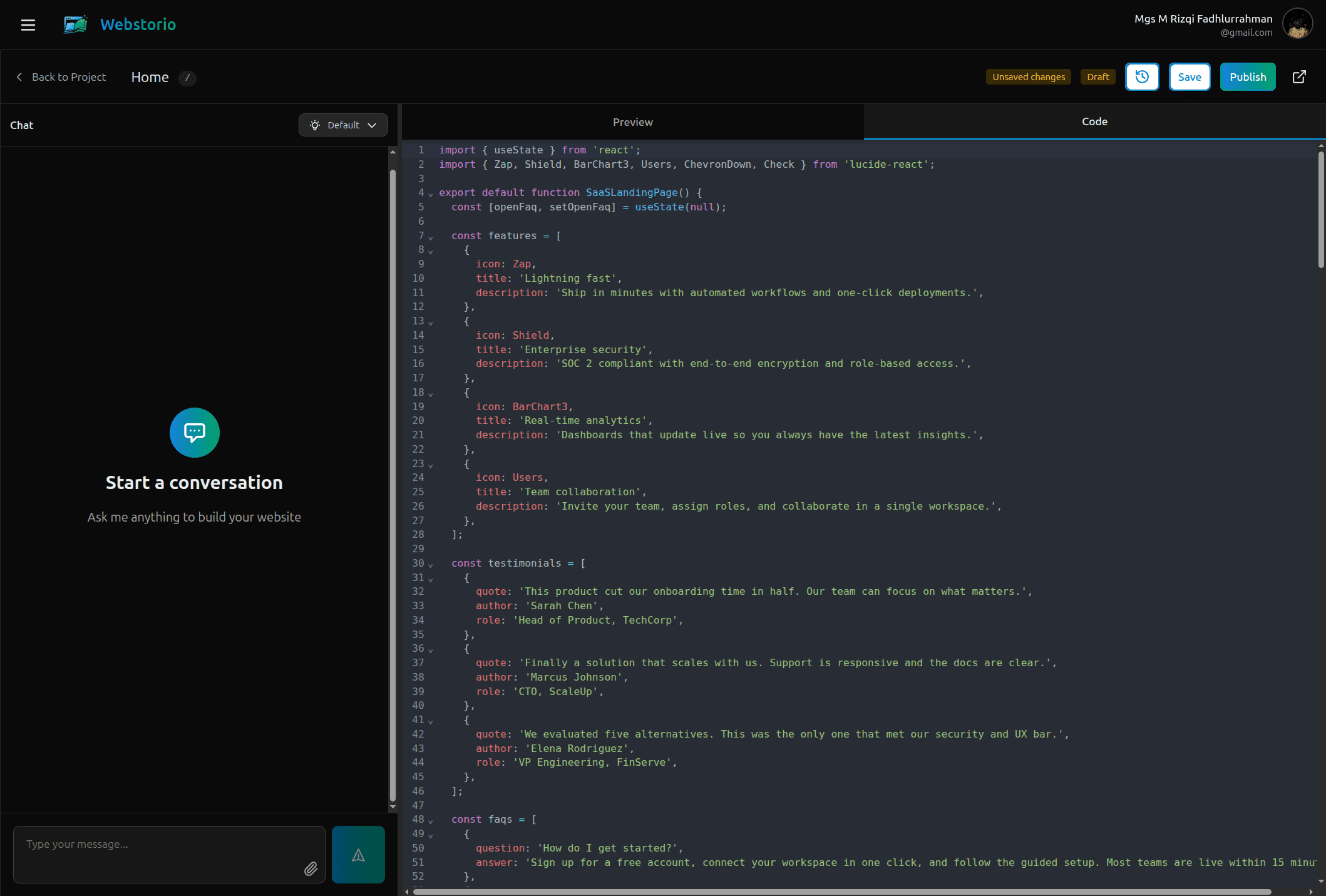
Task: Click the attach file paperclip icon
Action: (x=311, y=868)
